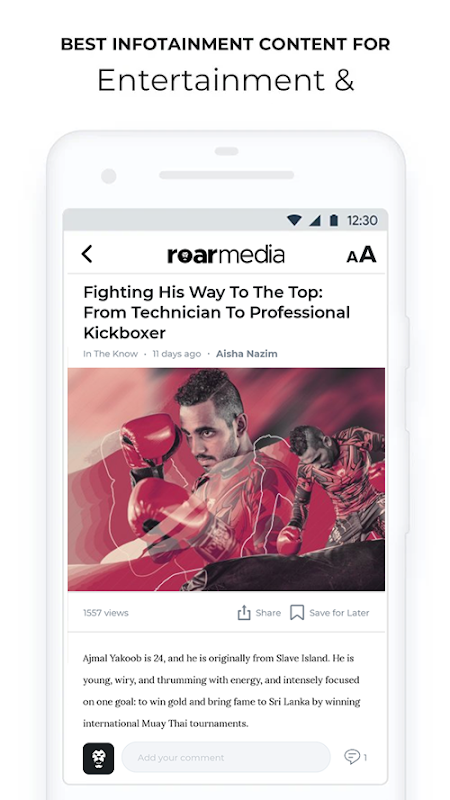This screenshot has width=450, height=800.
Task: Click the bookmark Save for Later icon
Action: coord(297,613)
